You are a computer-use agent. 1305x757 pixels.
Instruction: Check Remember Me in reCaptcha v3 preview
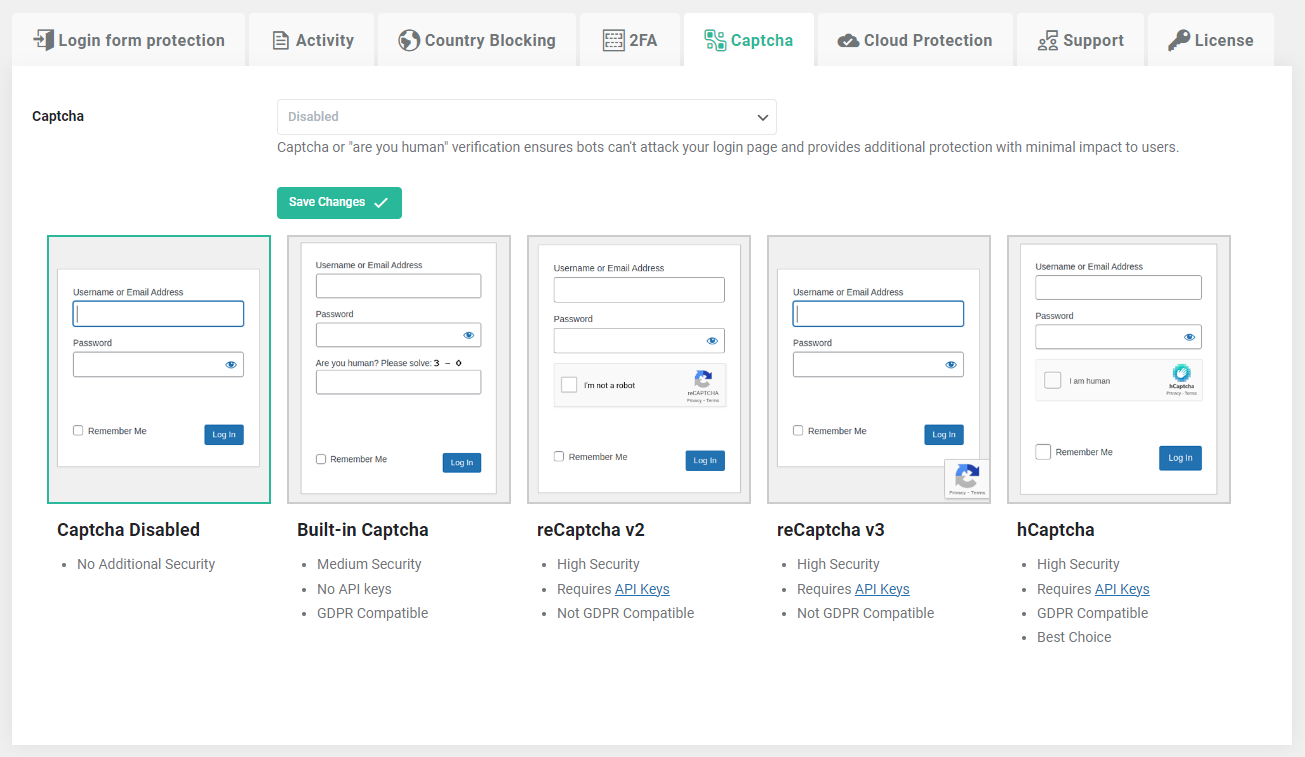(x=798, y=431)
